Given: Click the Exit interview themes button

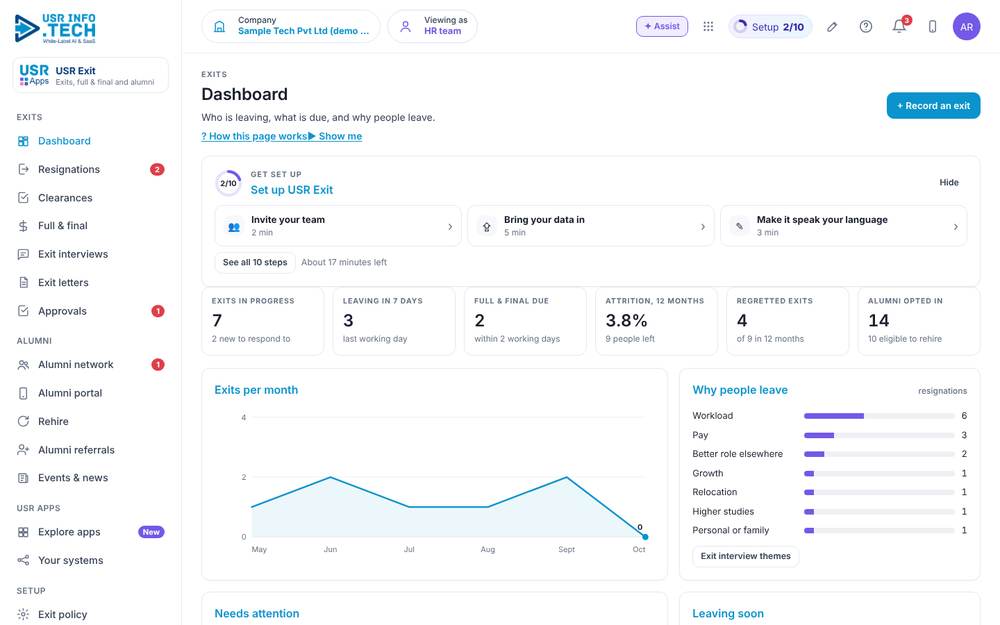Looking at the screenshot, I should [746, 556].
